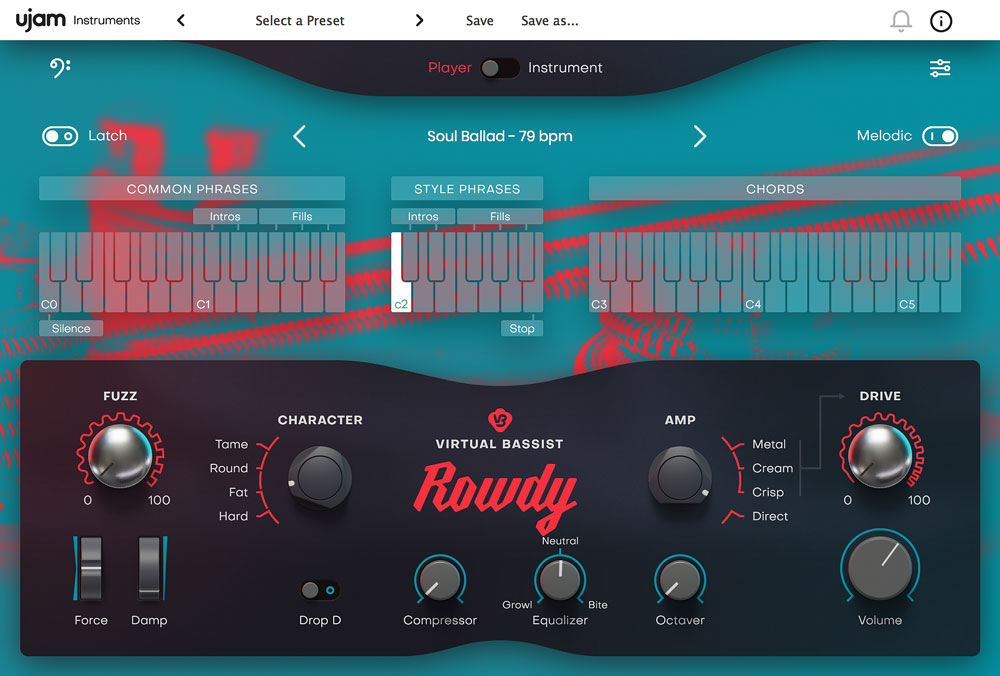Click the Character selector knob
This screenshot has width=1000, height=676.
(x=320, y=476)
